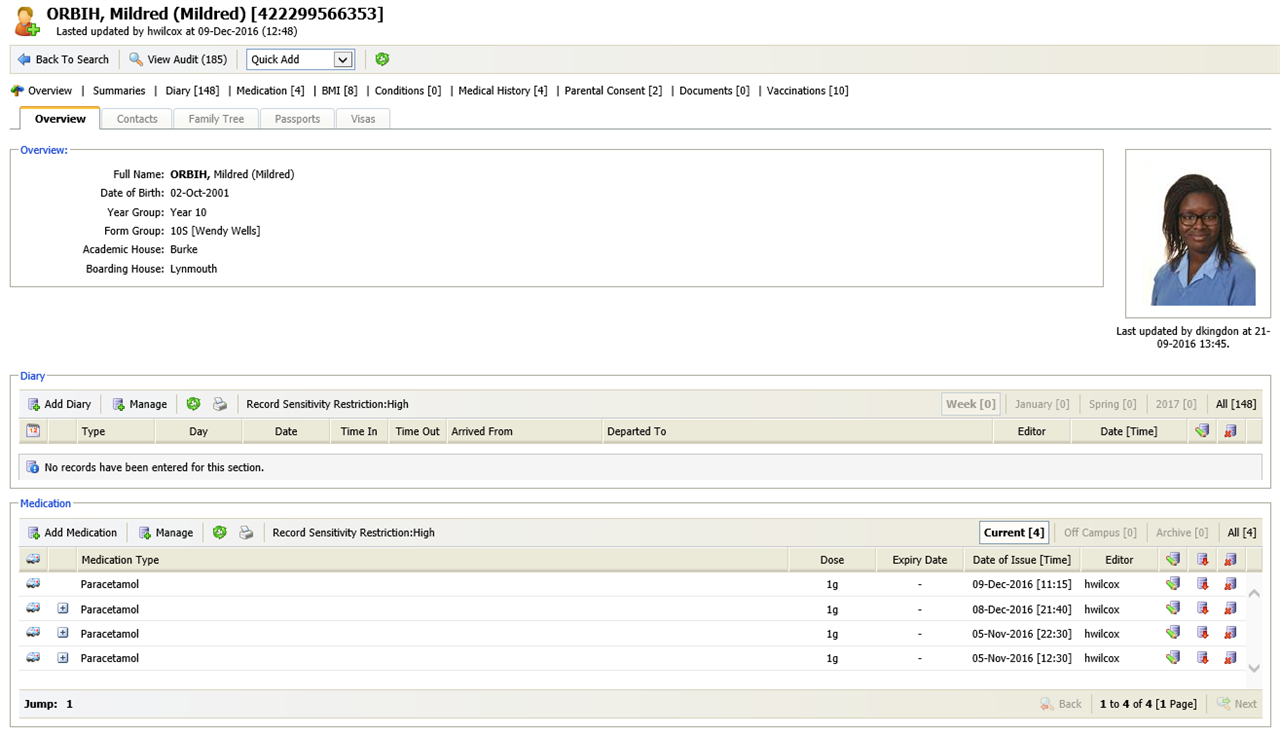
Task: Switch to the Family Tree tab
Action: click(216, 118)
